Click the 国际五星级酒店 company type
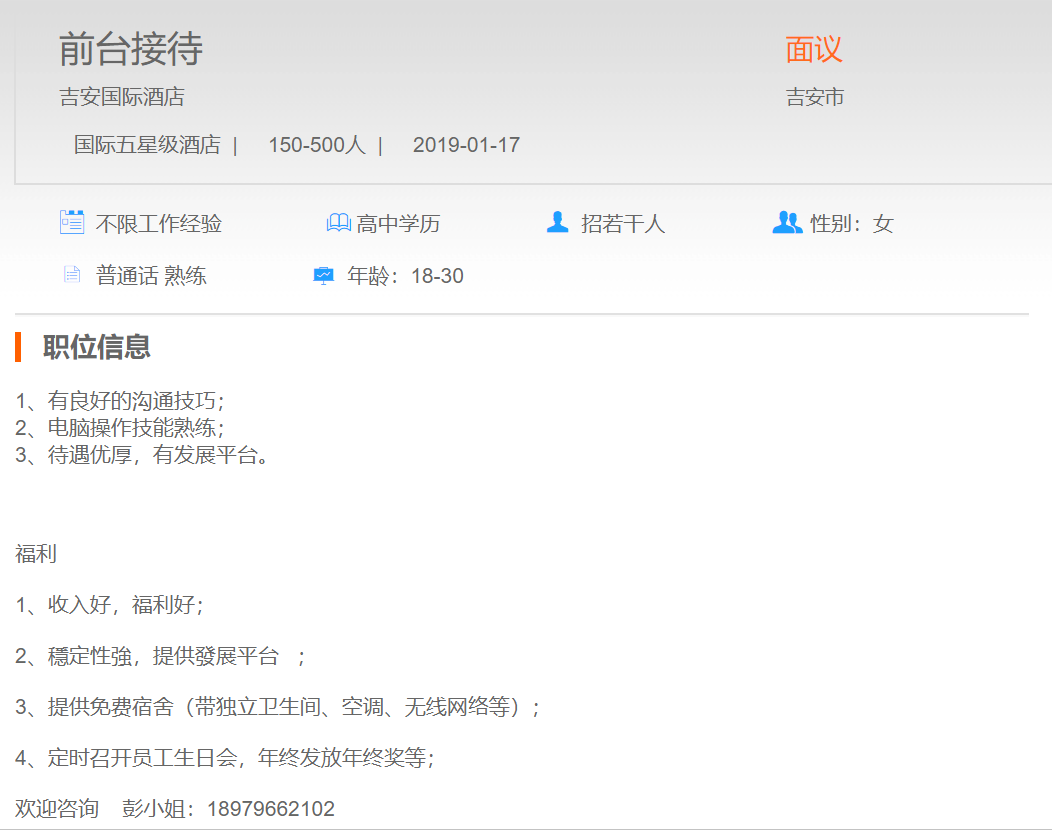 [147, 145]
